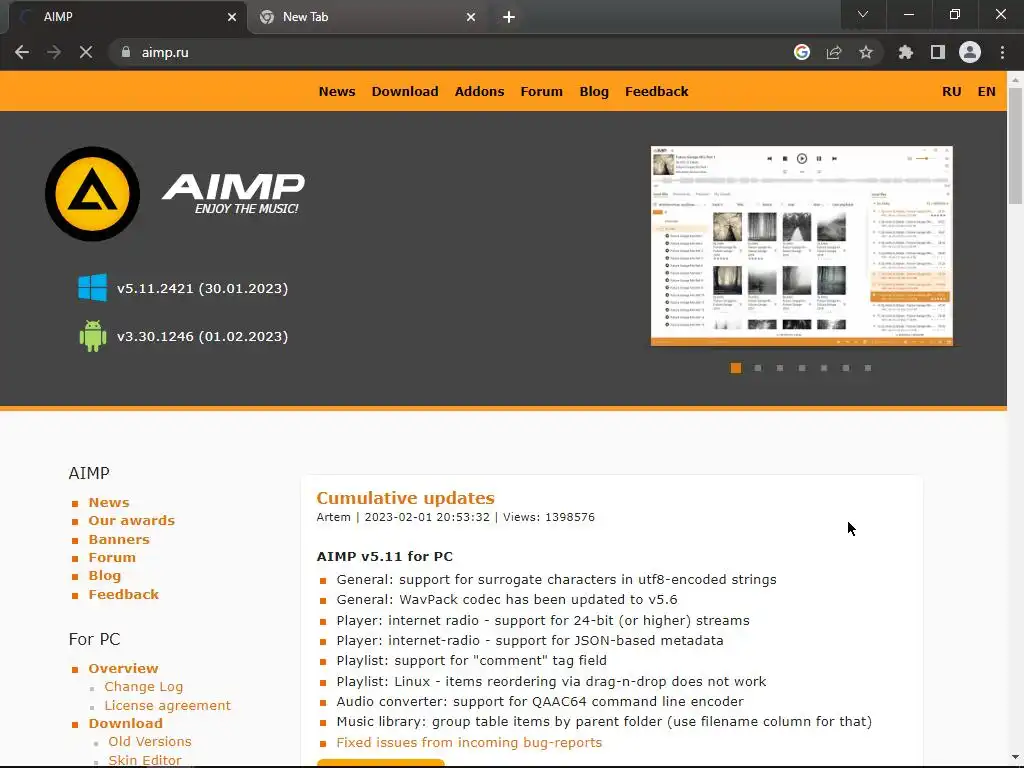Click the scrollbar down arrow
Screen dimensions: 1024x768
click(1015, 757)
